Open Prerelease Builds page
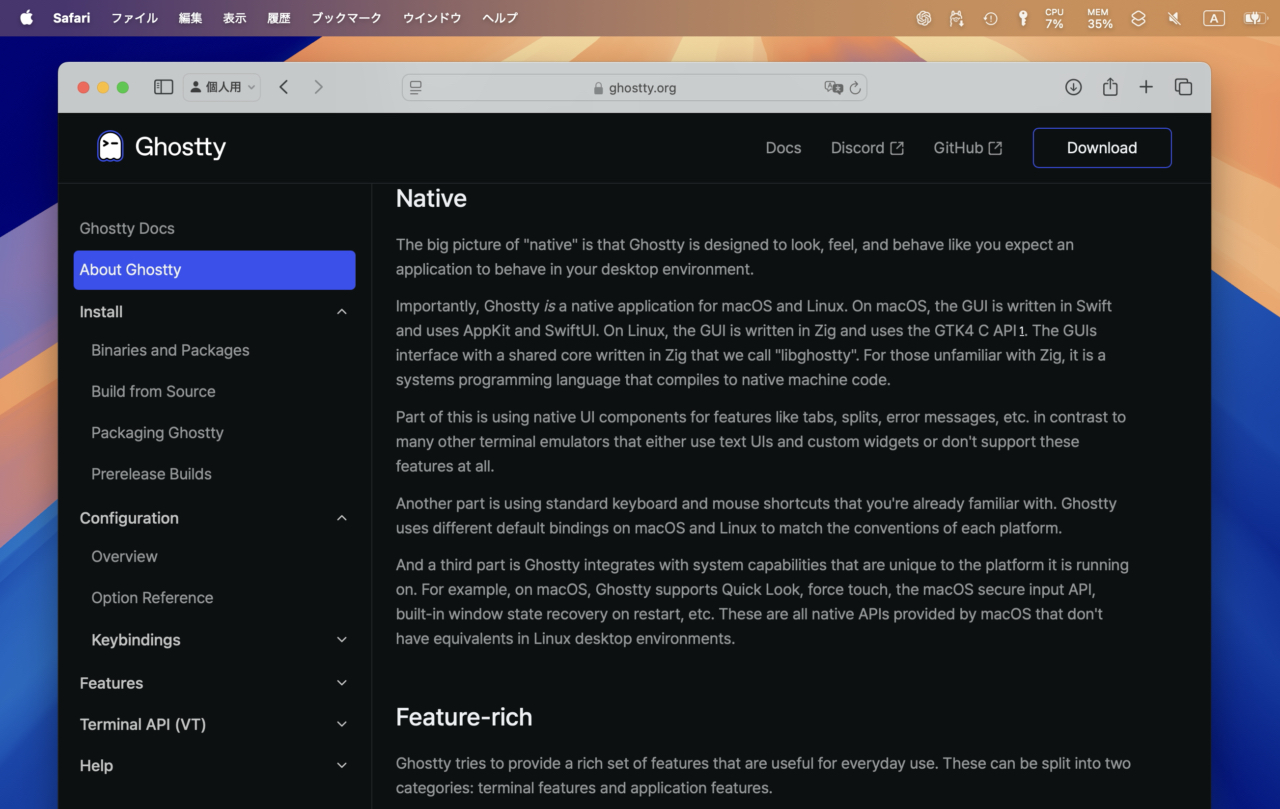Viewport: 1280px width, 809px height. coord(151,474)
